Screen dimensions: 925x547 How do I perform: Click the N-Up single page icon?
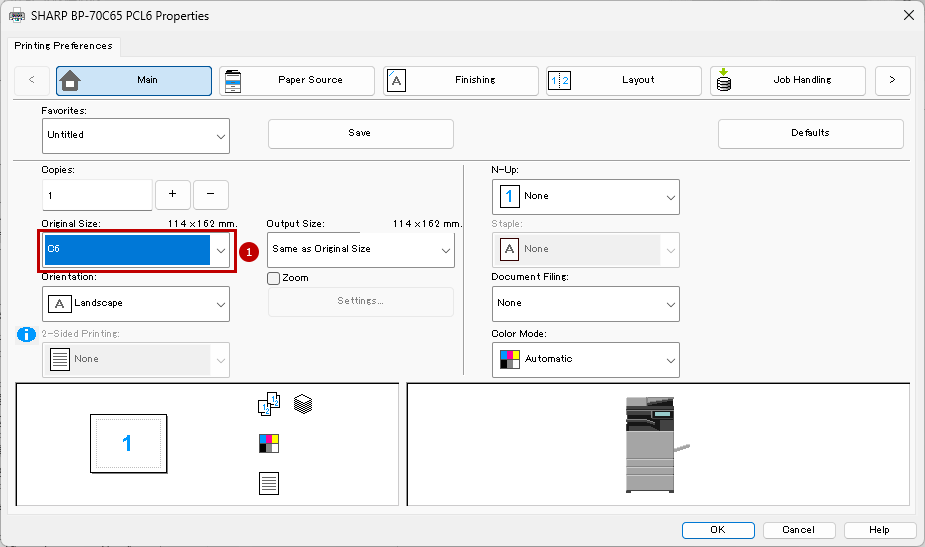509,196
